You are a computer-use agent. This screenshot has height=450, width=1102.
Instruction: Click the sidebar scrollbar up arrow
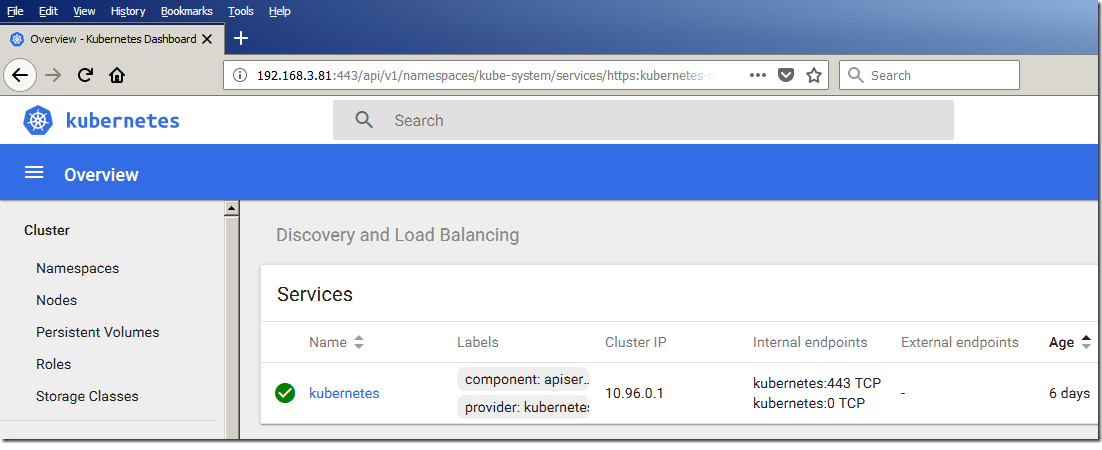click(231, 209)
